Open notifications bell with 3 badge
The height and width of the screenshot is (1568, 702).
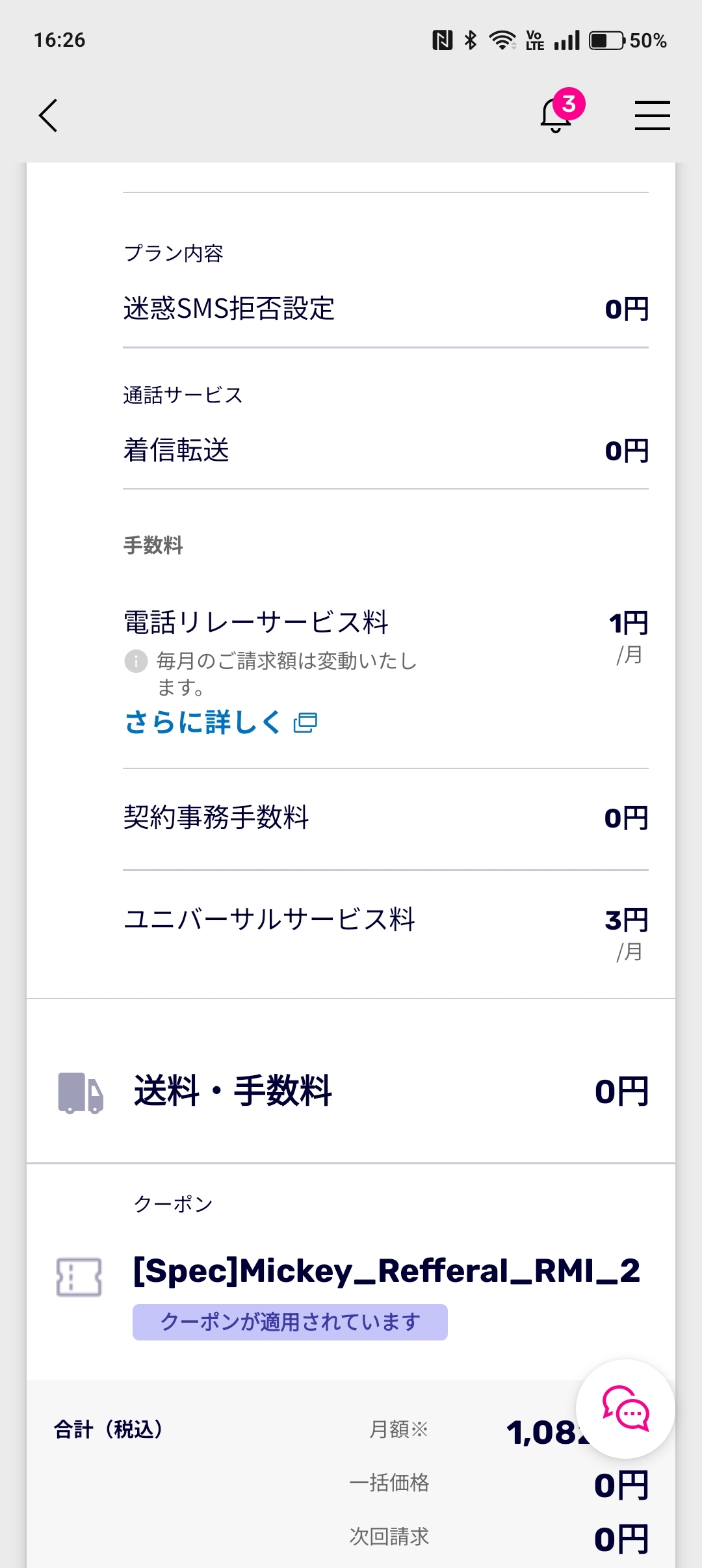tap(556, 114)
